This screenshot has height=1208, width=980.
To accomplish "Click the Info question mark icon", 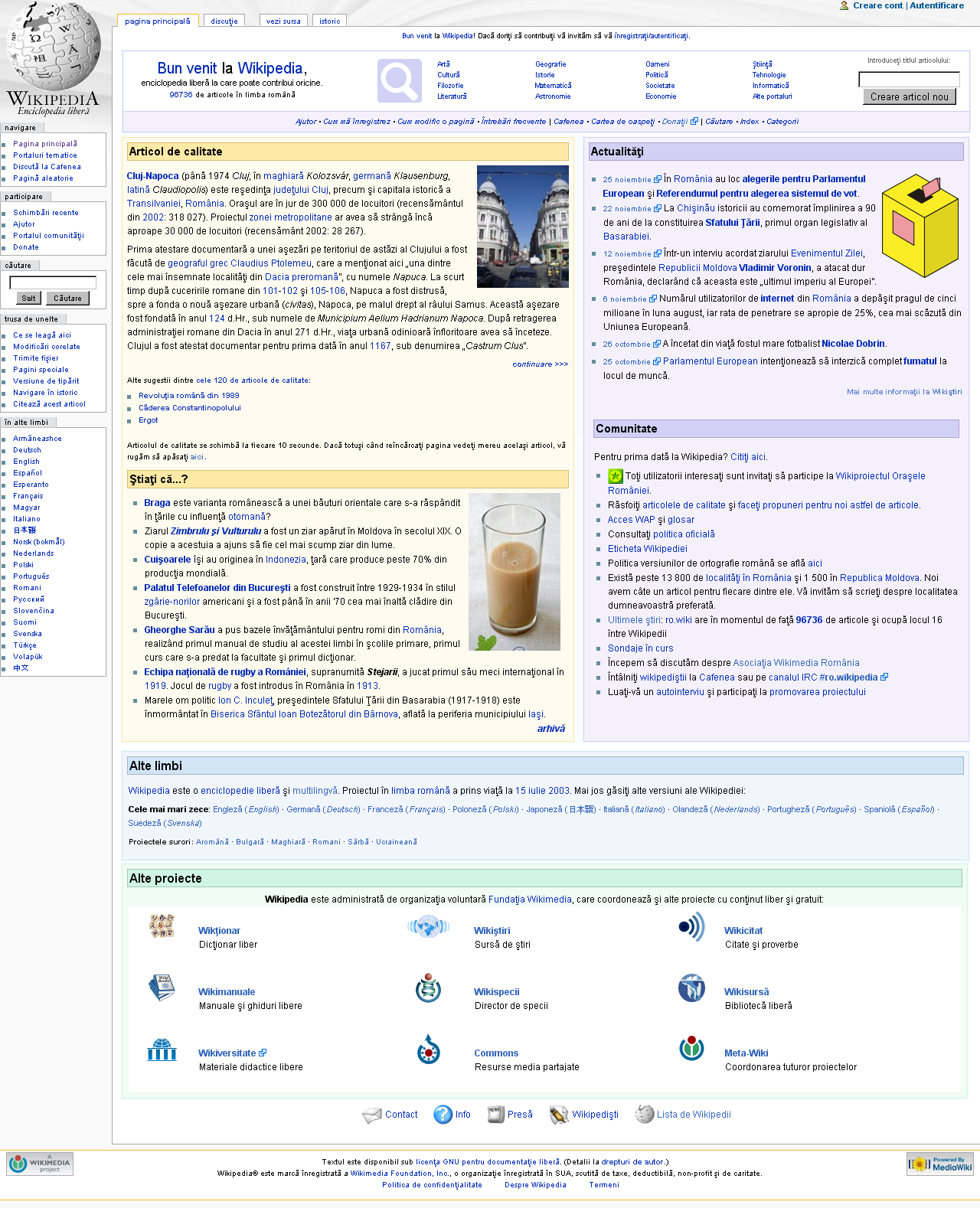I will 443,1115.
